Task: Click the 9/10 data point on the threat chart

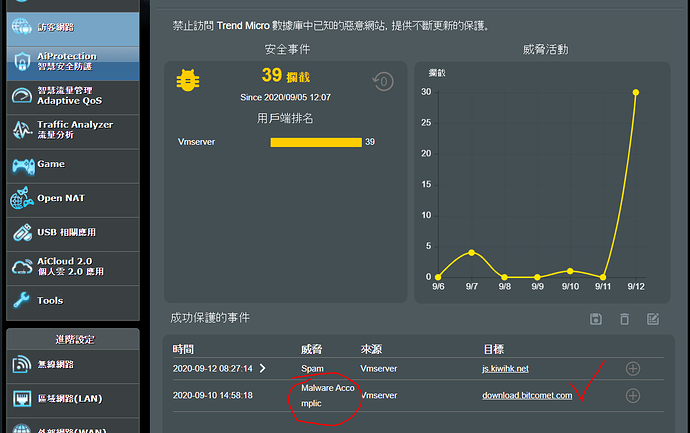Action: 570,271
